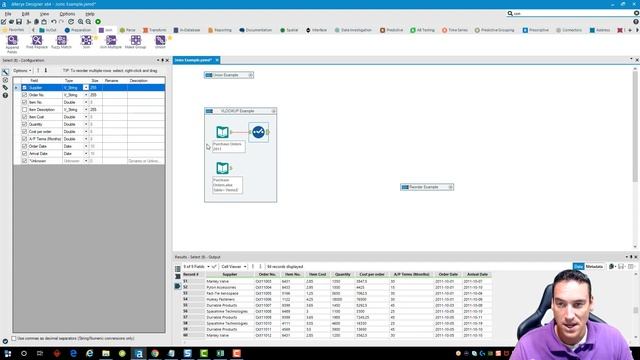Select the Fuzzy Match tool
This screenshot has width=640, height=360.
(x=61, y=42)
